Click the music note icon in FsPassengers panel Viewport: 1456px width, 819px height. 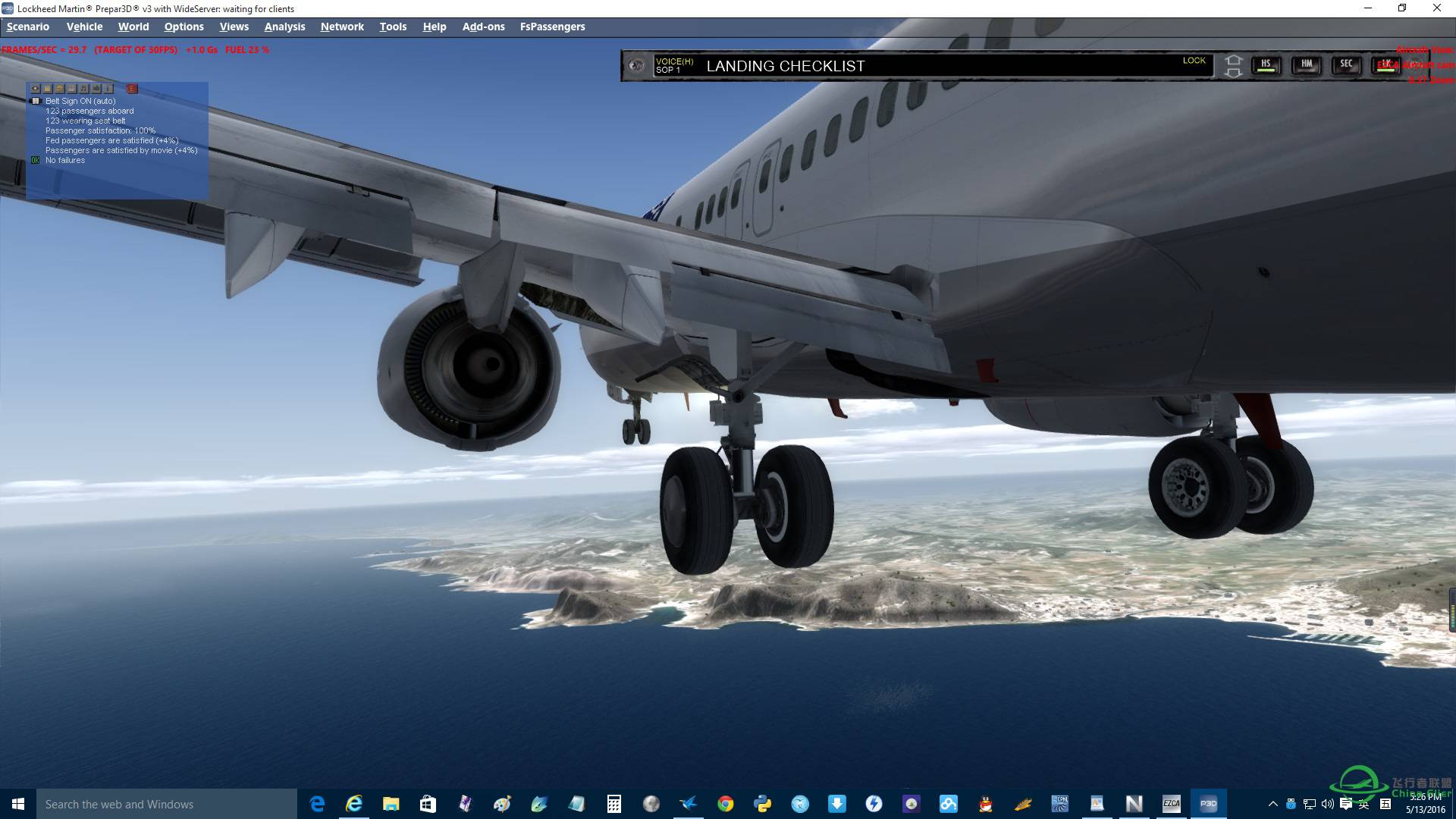coord(84,89)
